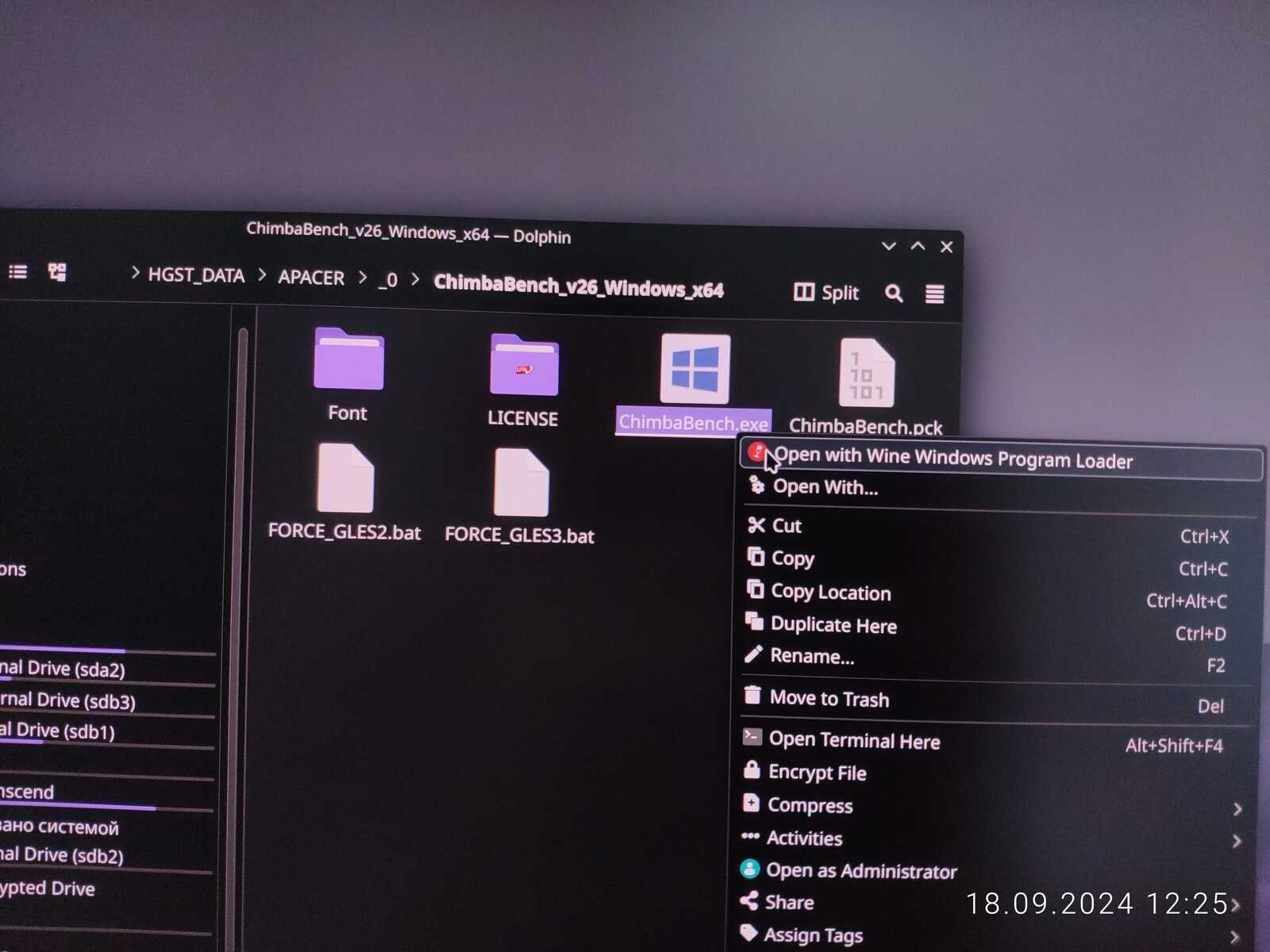This screenshot has height=952, width=1270.
Task: Click the padlock Encrypt File icon
Action: pyautogui.click(x=752, y=770)
